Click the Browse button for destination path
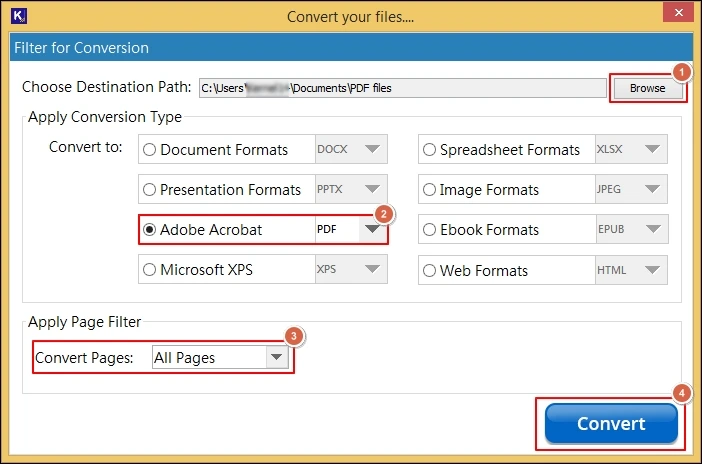This screenshot has width=702, height=464. tap(647, 88)
